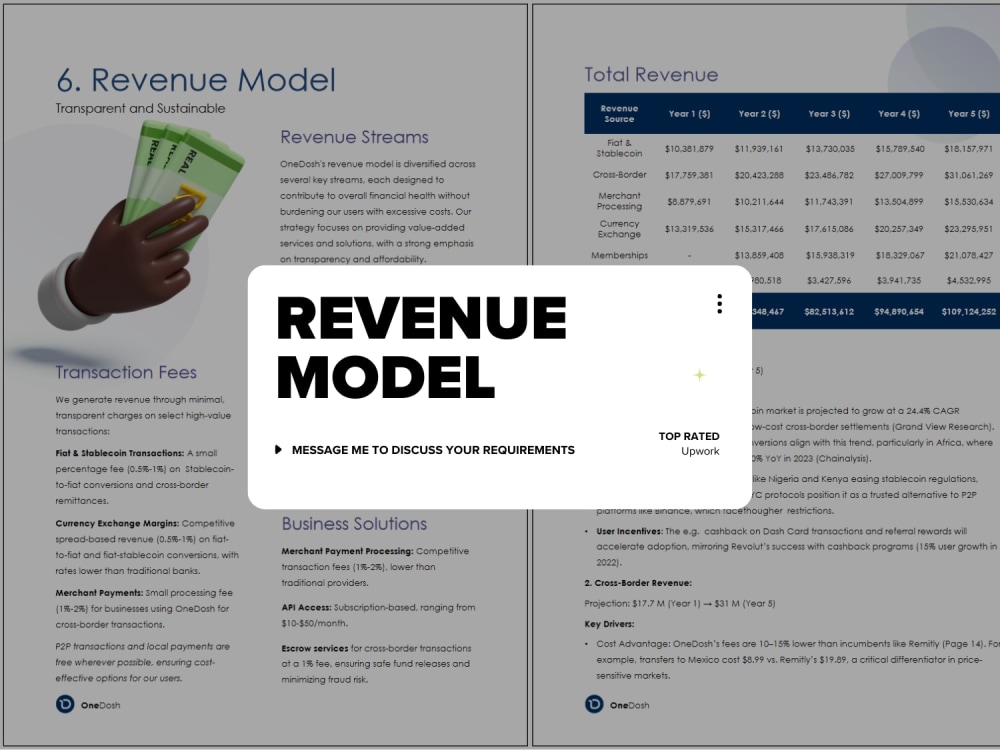Click the 'Key Drivers:' label
The image size is (1000, 750).
609,624
